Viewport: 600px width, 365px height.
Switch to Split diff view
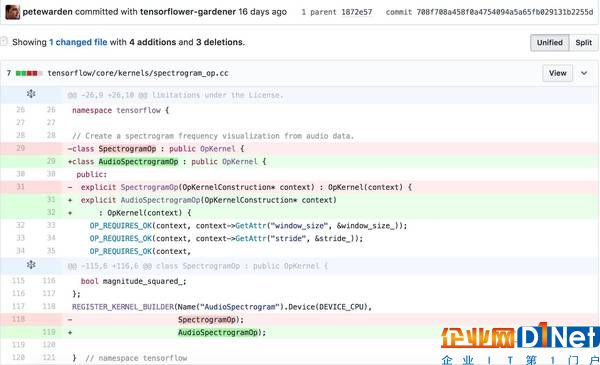[584, 42]
